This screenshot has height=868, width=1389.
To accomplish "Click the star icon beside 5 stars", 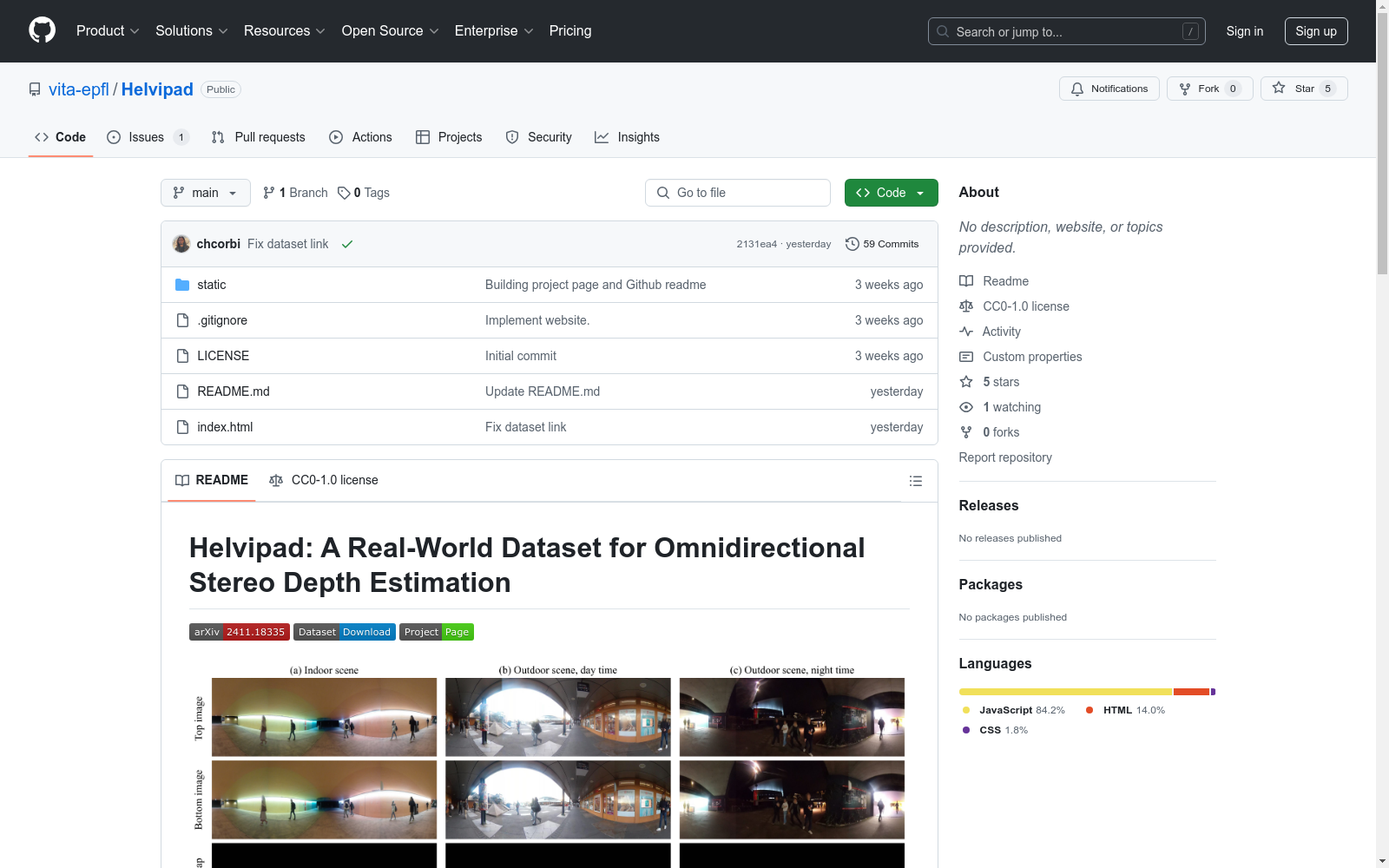I will pos(966,382).
